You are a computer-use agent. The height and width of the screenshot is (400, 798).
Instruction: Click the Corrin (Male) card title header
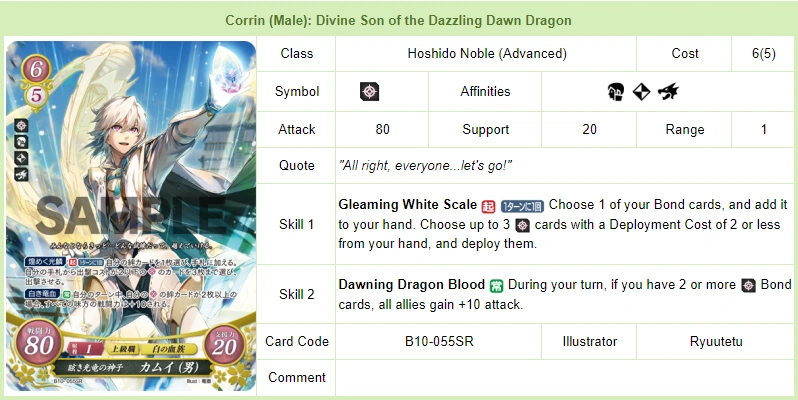click(398, 20)
